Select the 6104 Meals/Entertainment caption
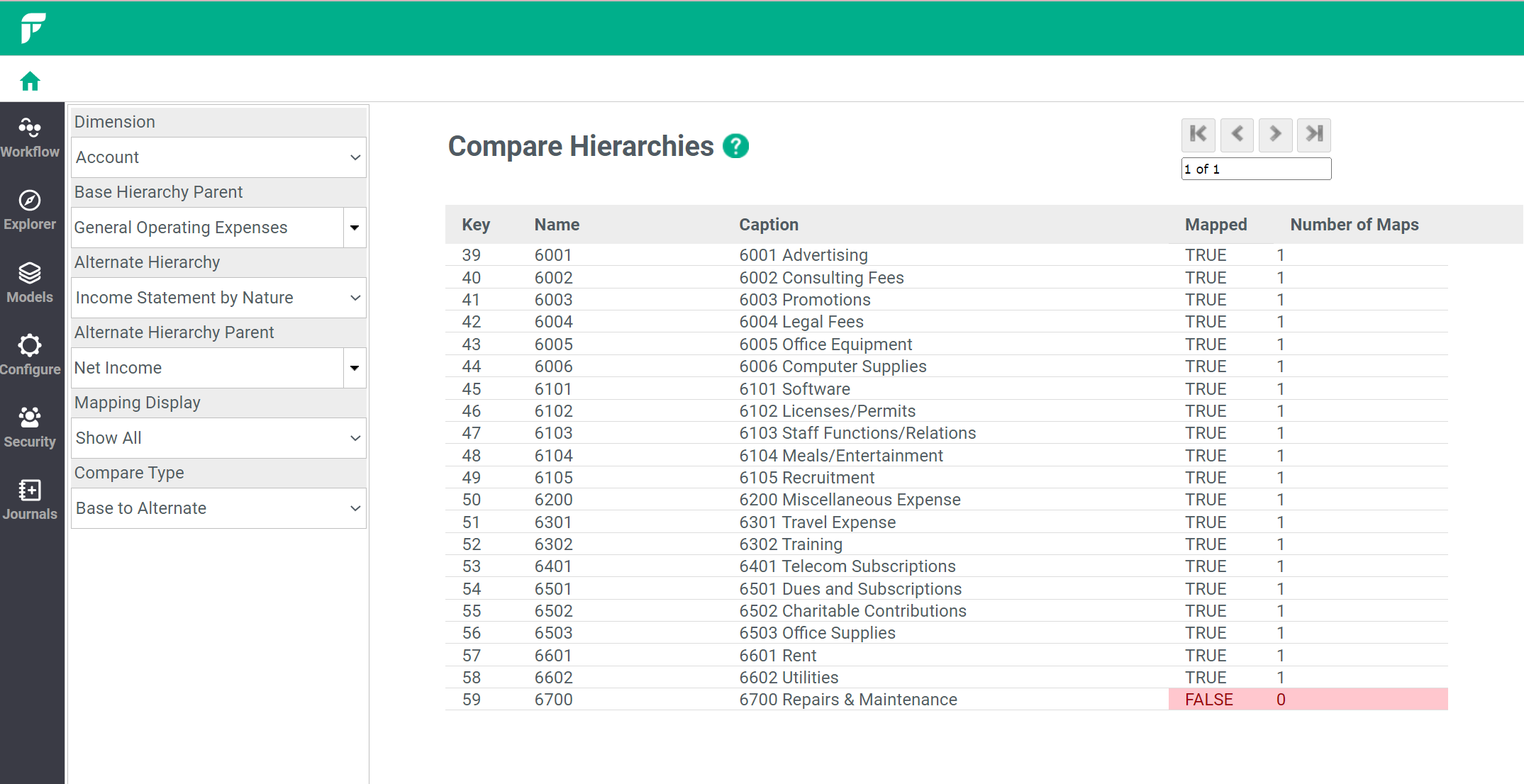Screen dimensions: 1524x784 click(841, 456)
